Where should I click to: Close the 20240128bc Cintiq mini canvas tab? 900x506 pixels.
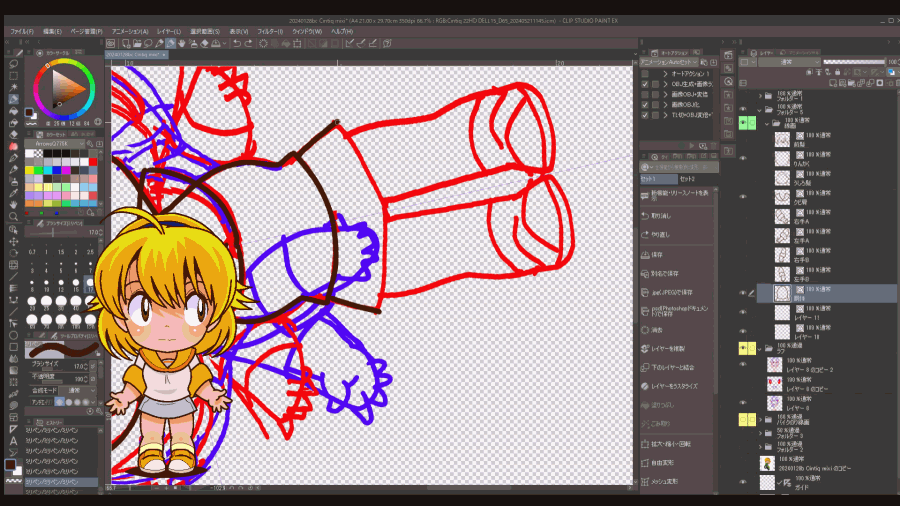(x=164, y=55)
